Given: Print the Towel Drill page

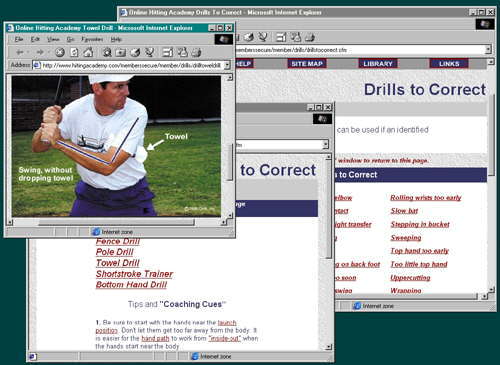Looking at the screenshot, I should (x=196, y=52).
